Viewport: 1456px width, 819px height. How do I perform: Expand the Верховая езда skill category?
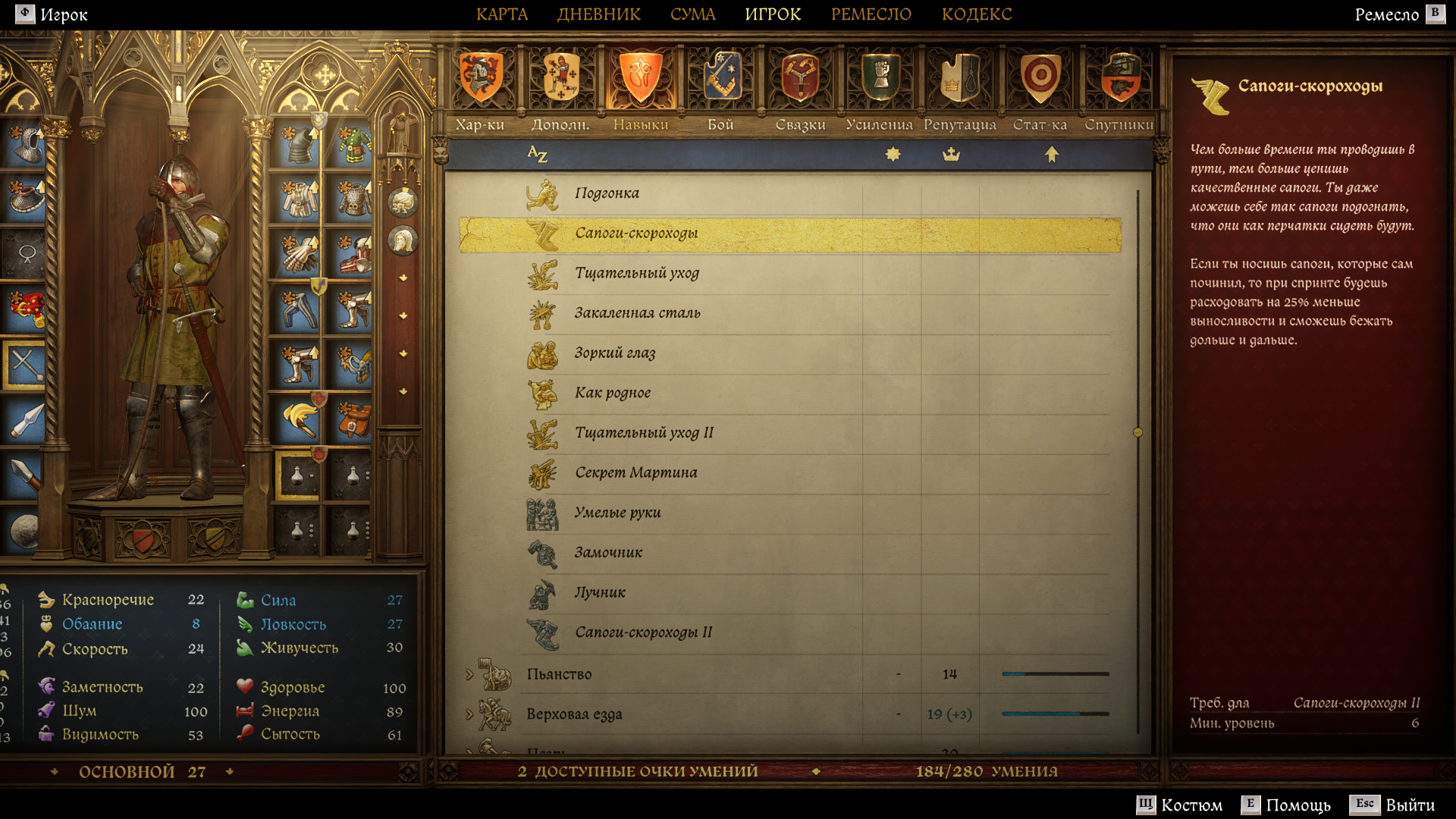point(469,714)
